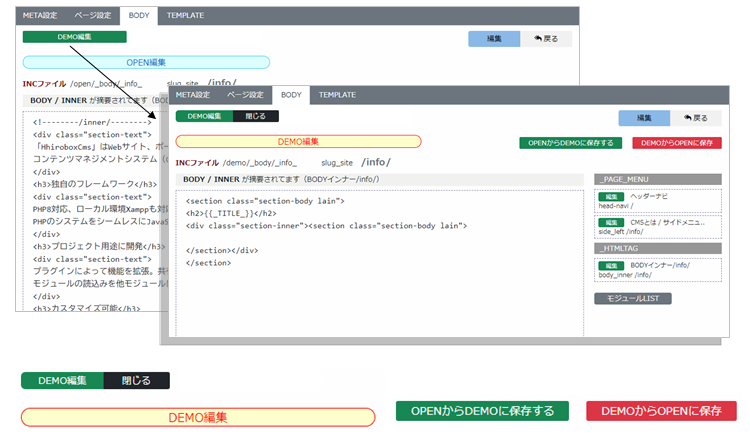Screen dimensions: 750x435
Task: Click the small green OPENからDEMOに保存する button
Action: click(x=570, y=143)
